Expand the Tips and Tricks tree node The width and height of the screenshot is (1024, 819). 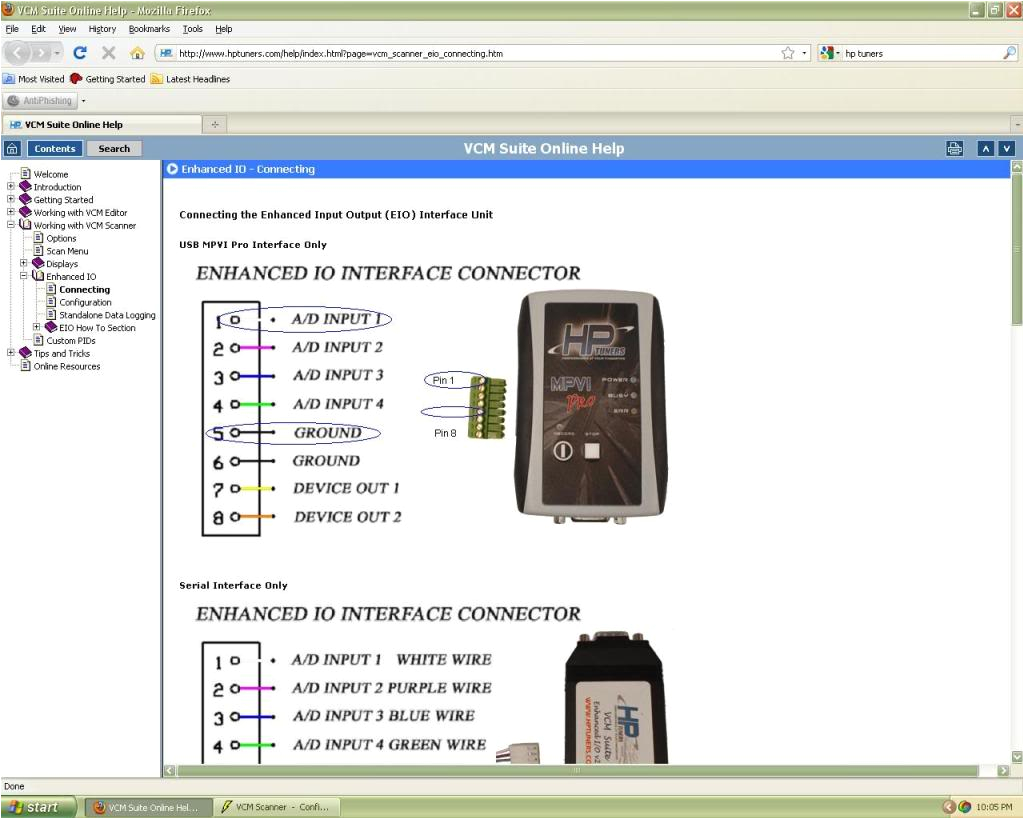10,353
